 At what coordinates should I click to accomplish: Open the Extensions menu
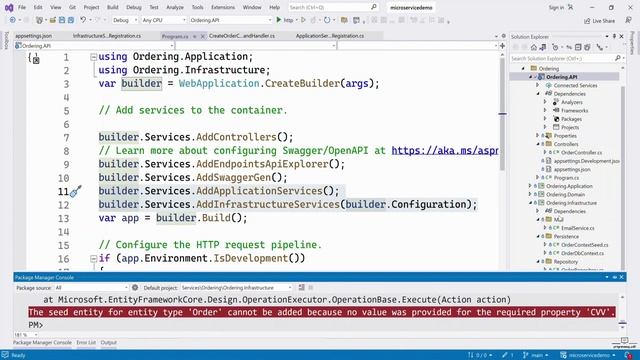(x=223, y=7)
